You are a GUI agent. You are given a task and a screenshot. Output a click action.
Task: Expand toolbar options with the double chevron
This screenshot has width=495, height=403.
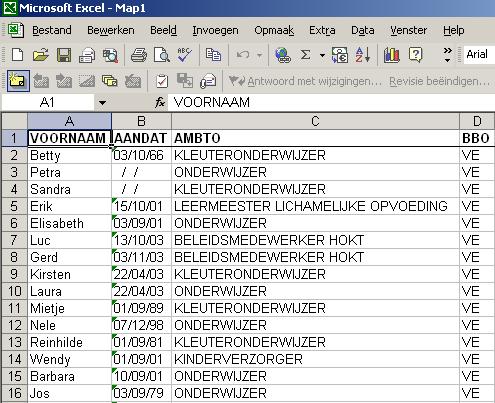tap(448, 54)
